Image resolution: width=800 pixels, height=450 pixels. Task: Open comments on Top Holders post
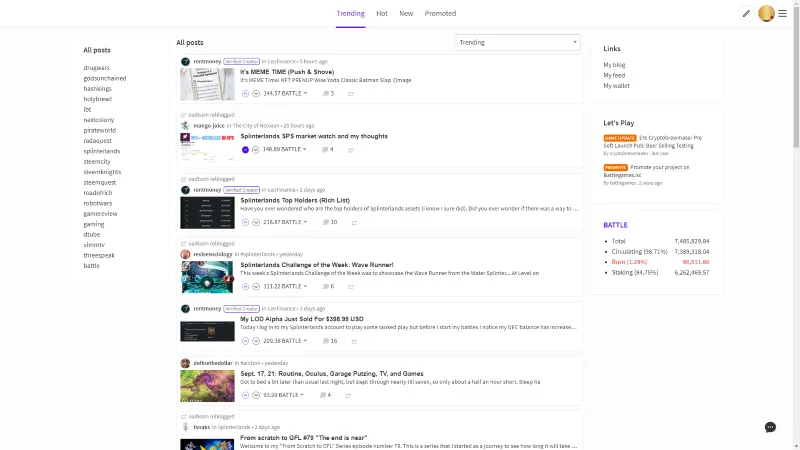tap(330, 222)
